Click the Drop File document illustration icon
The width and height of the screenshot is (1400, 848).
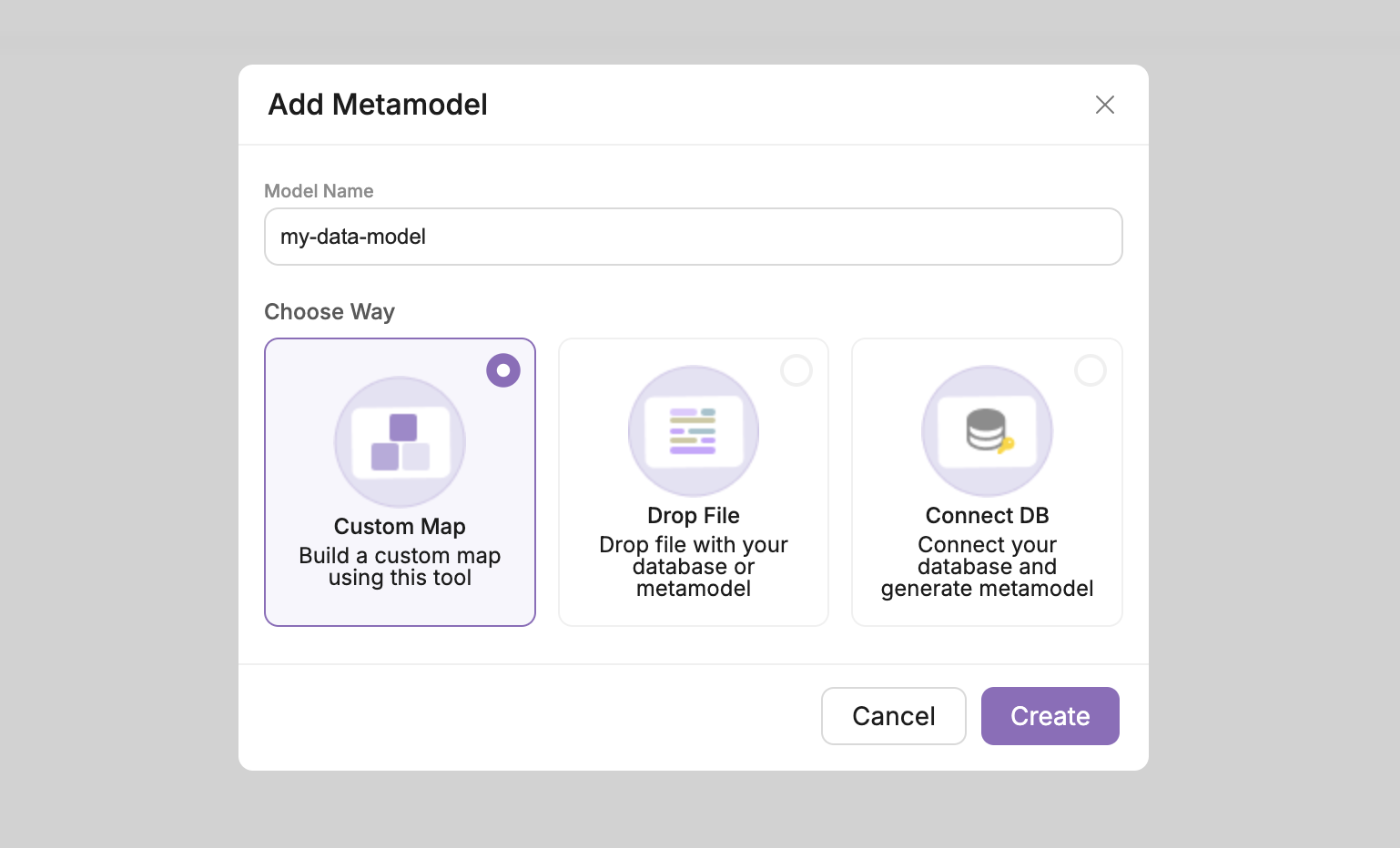point(694,431)
